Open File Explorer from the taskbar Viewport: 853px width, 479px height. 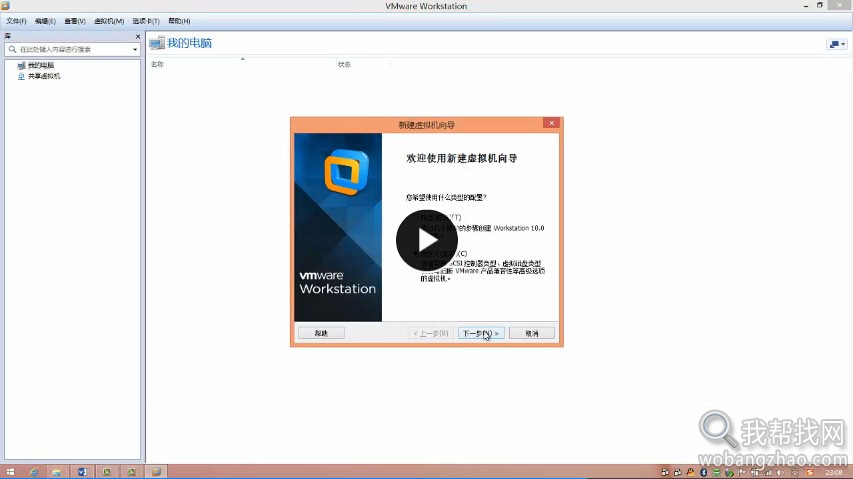click(57, 472)
